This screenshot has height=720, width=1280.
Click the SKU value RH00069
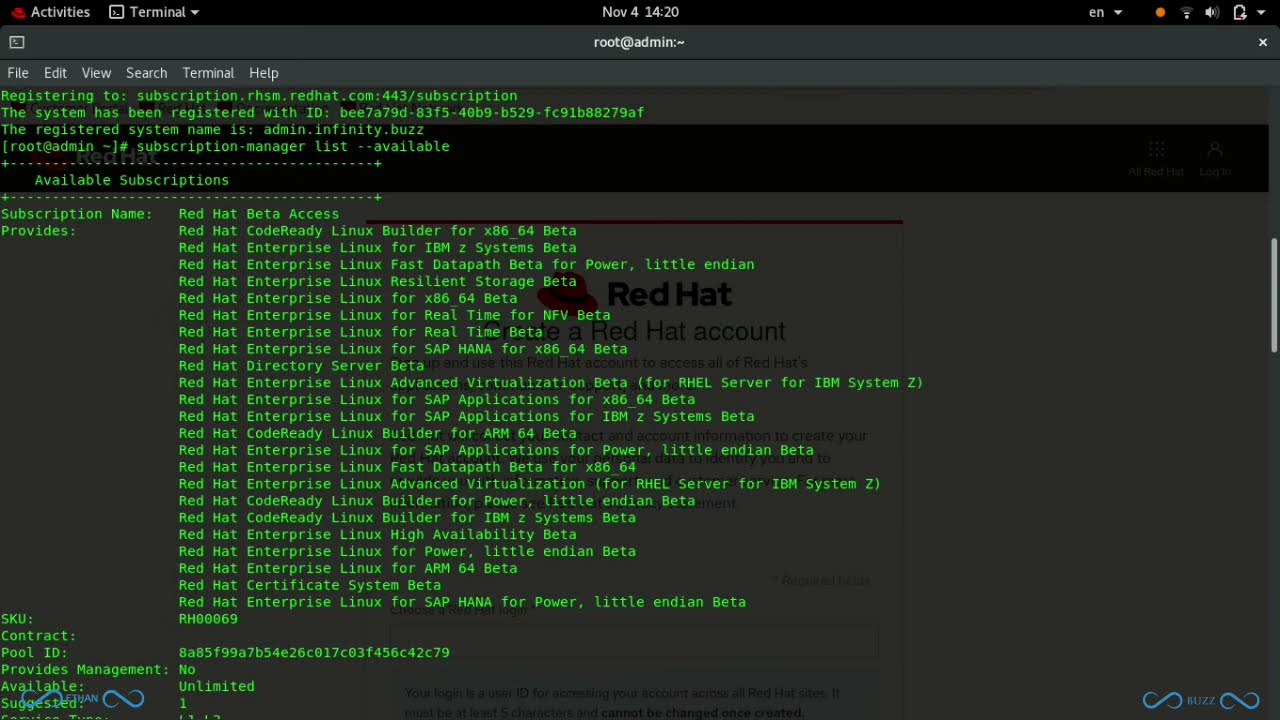coord(208,619)
